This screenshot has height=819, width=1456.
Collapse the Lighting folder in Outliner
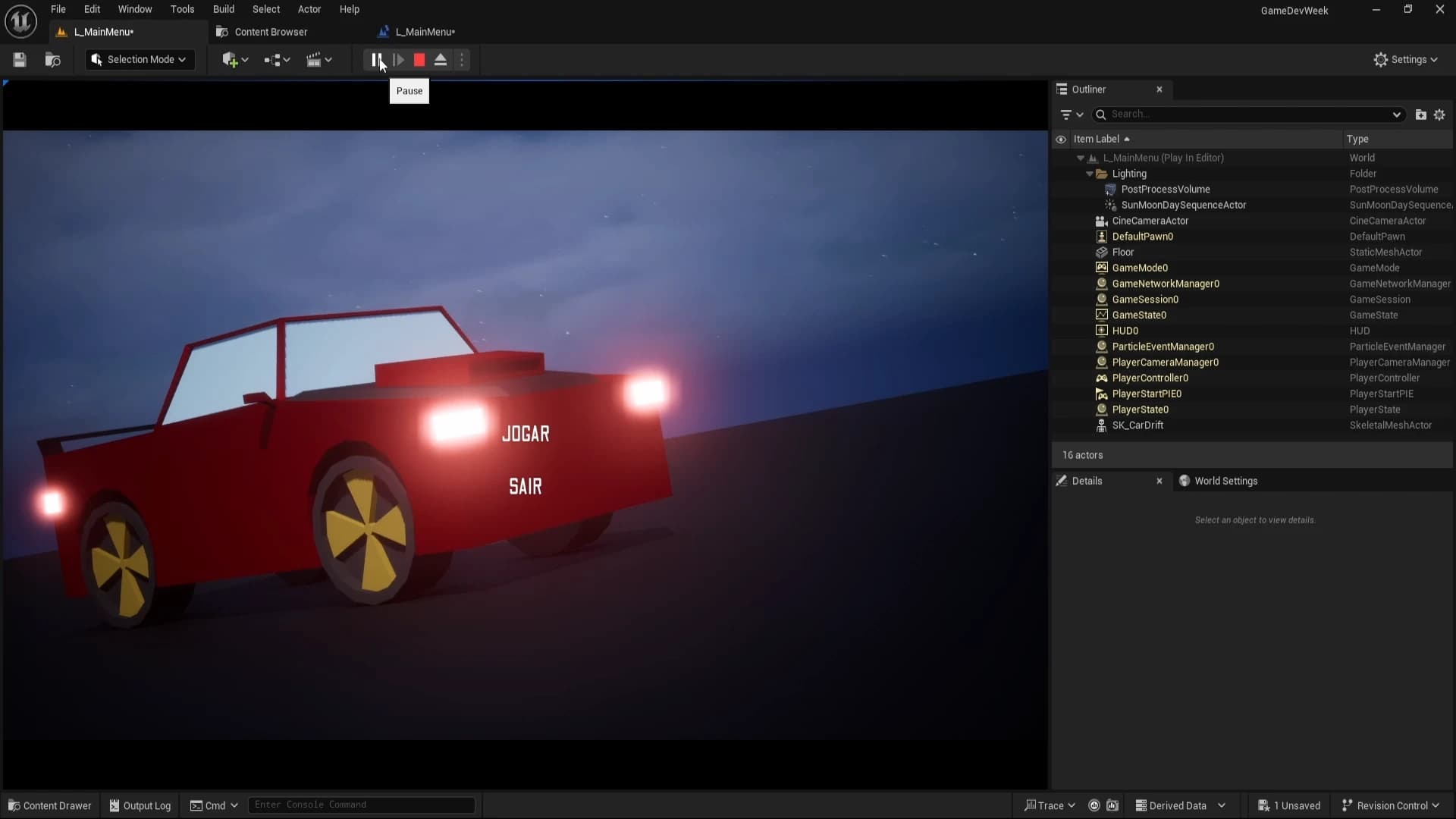[1090, 174]
